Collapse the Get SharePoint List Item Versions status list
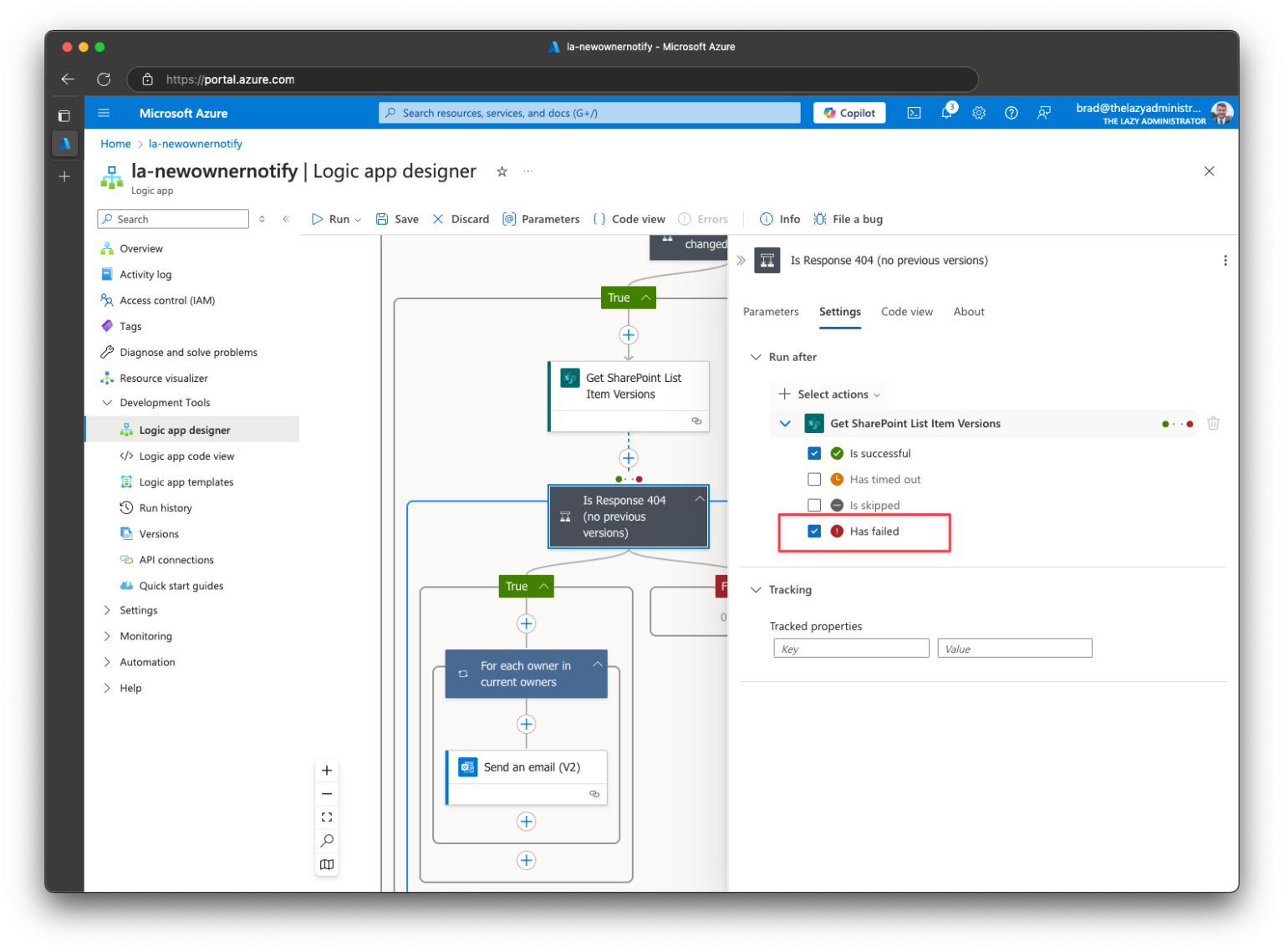 [785, 424]
